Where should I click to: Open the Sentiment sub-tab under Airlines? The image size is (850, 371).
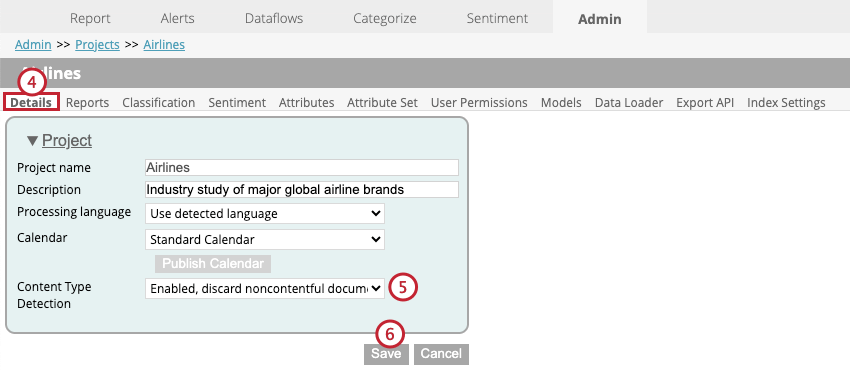pyautogui.click(x=237, y=103)
